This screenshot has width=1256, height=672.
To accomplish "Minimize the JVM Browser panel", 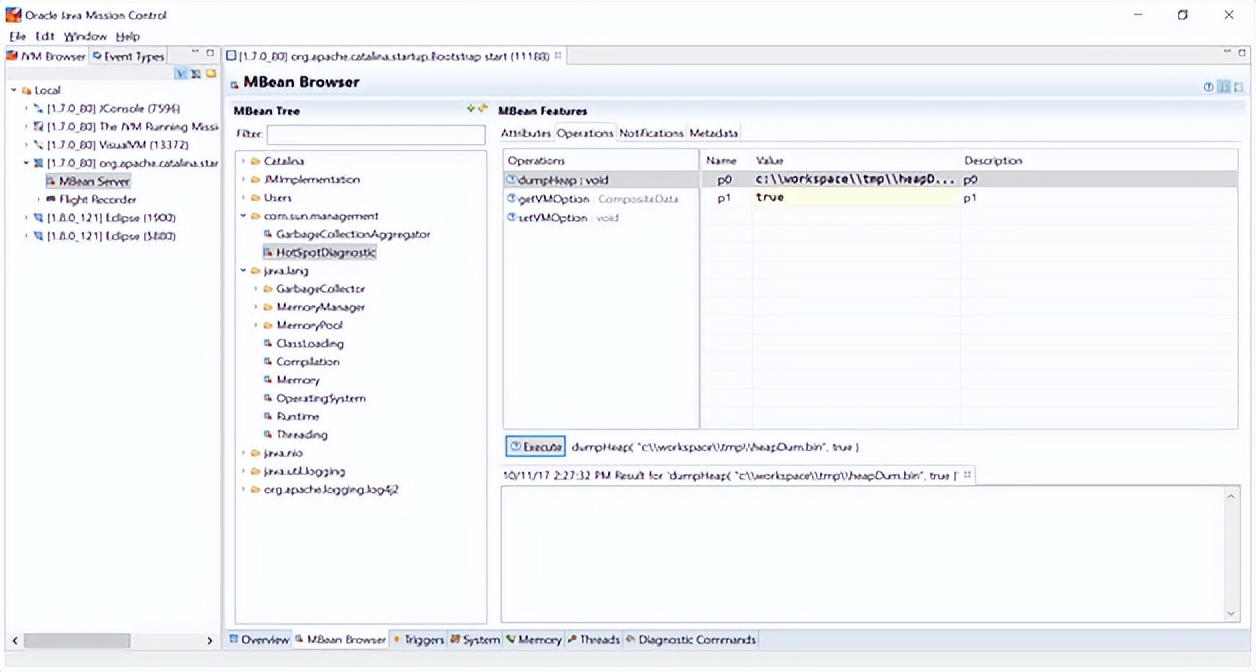I will (x=196, y=53).
